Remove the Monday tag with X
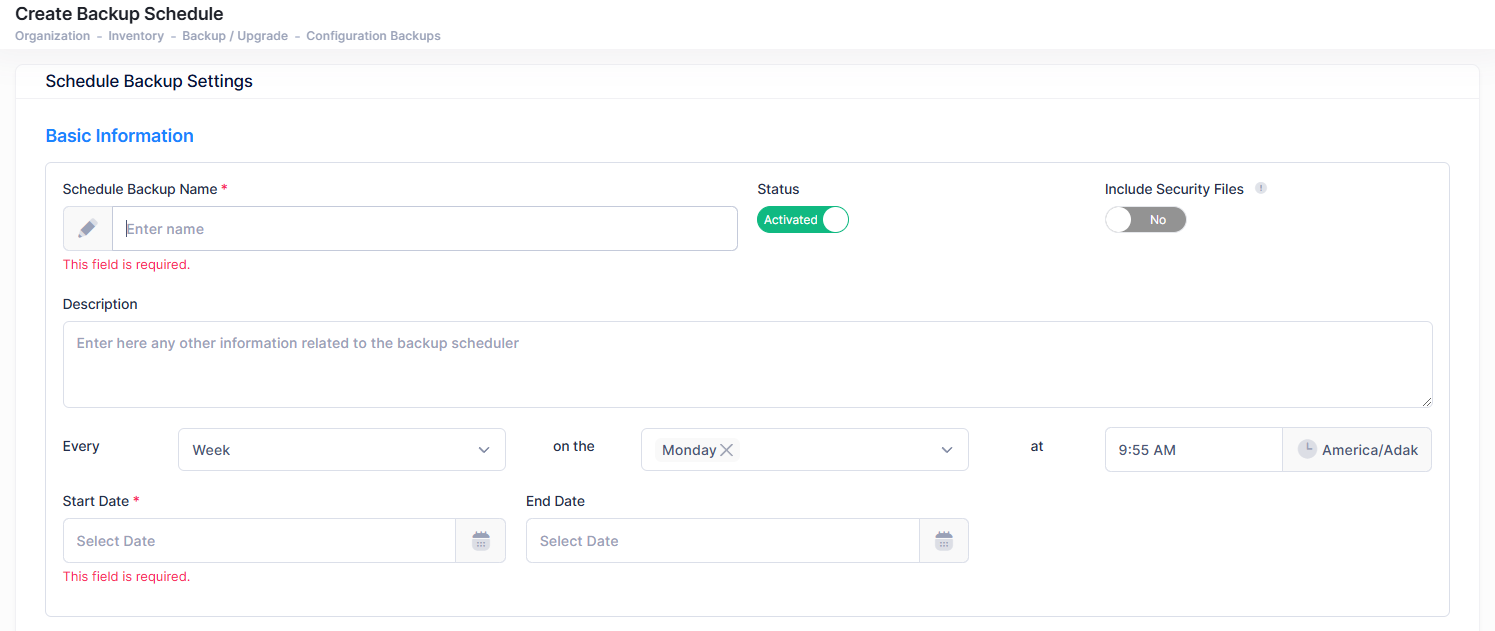Viewport: 1495px width, 631px height. coord(727,450)
